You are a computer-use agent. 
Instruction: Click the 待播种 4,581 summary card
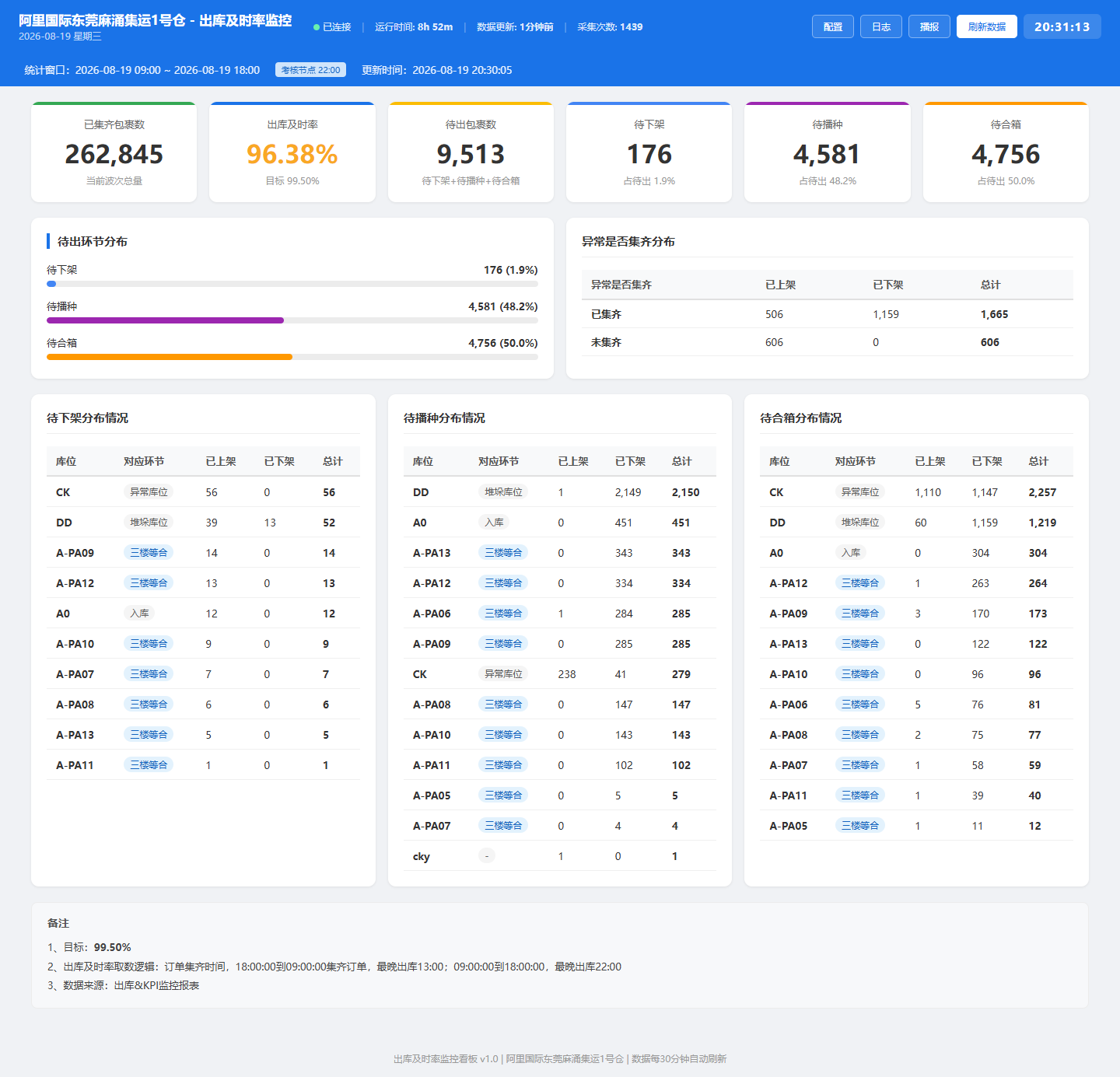pos(828,152)
